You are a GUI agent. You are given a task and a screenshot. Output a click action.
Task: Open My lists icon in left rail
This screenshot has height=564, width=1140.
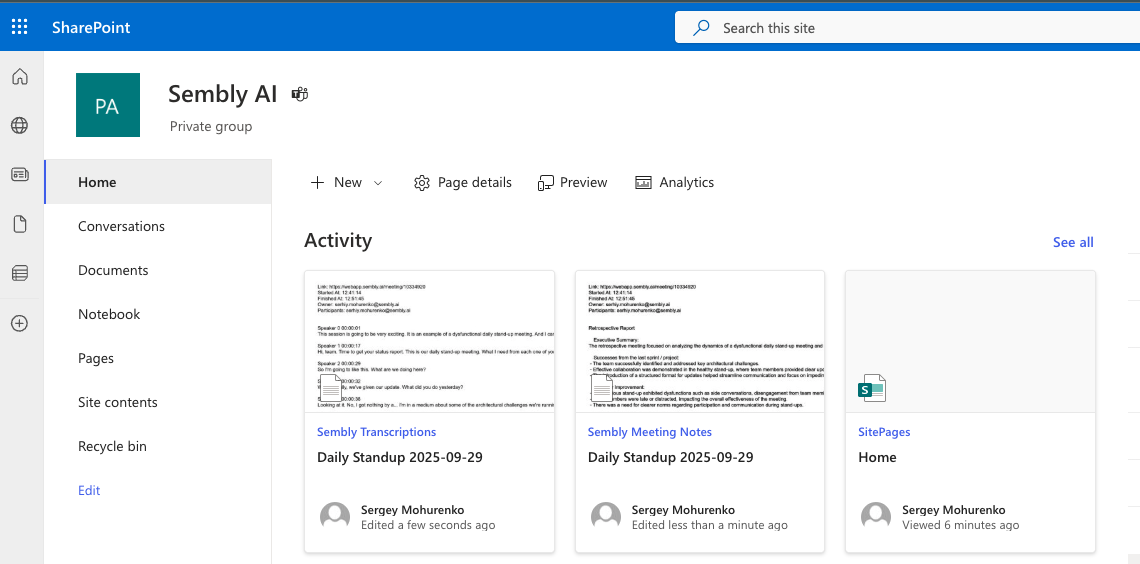point(20,273)
